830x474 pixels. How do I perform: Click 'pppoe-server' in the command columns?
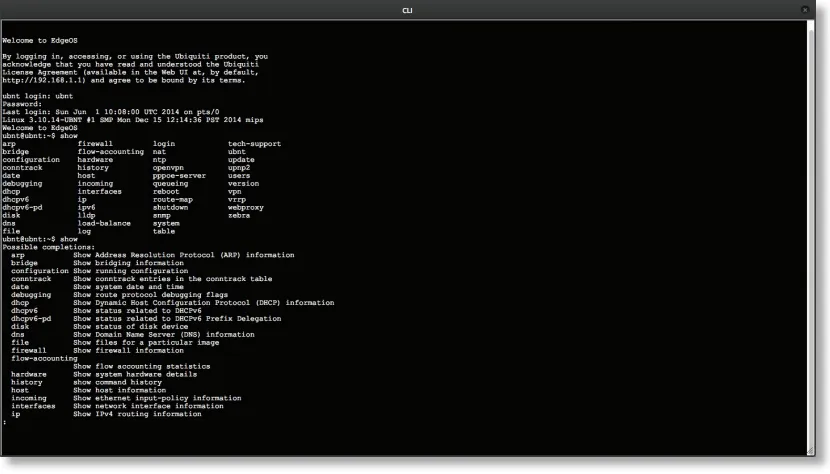coord(179,175)
